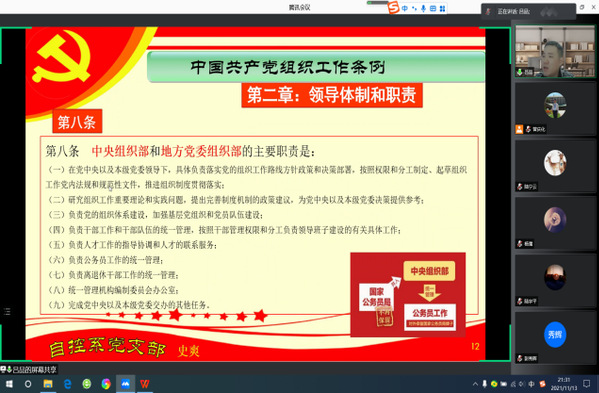Image resolution: width=599 pixels, height=393 pixels.
Task: Select the speaking presenter's video thumbnail
Action: (x=555, y=52)
